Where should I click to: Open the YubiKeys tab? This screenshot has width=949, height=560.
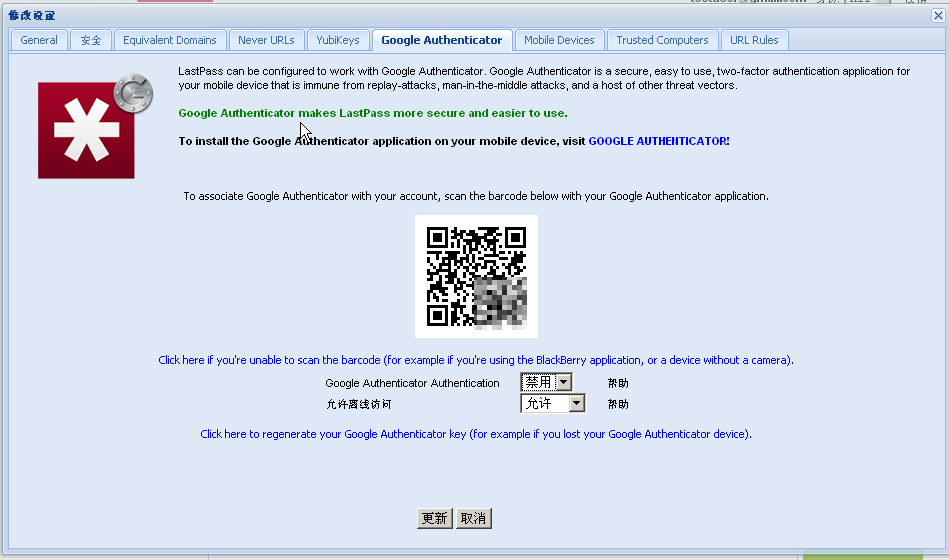point(338,40)
